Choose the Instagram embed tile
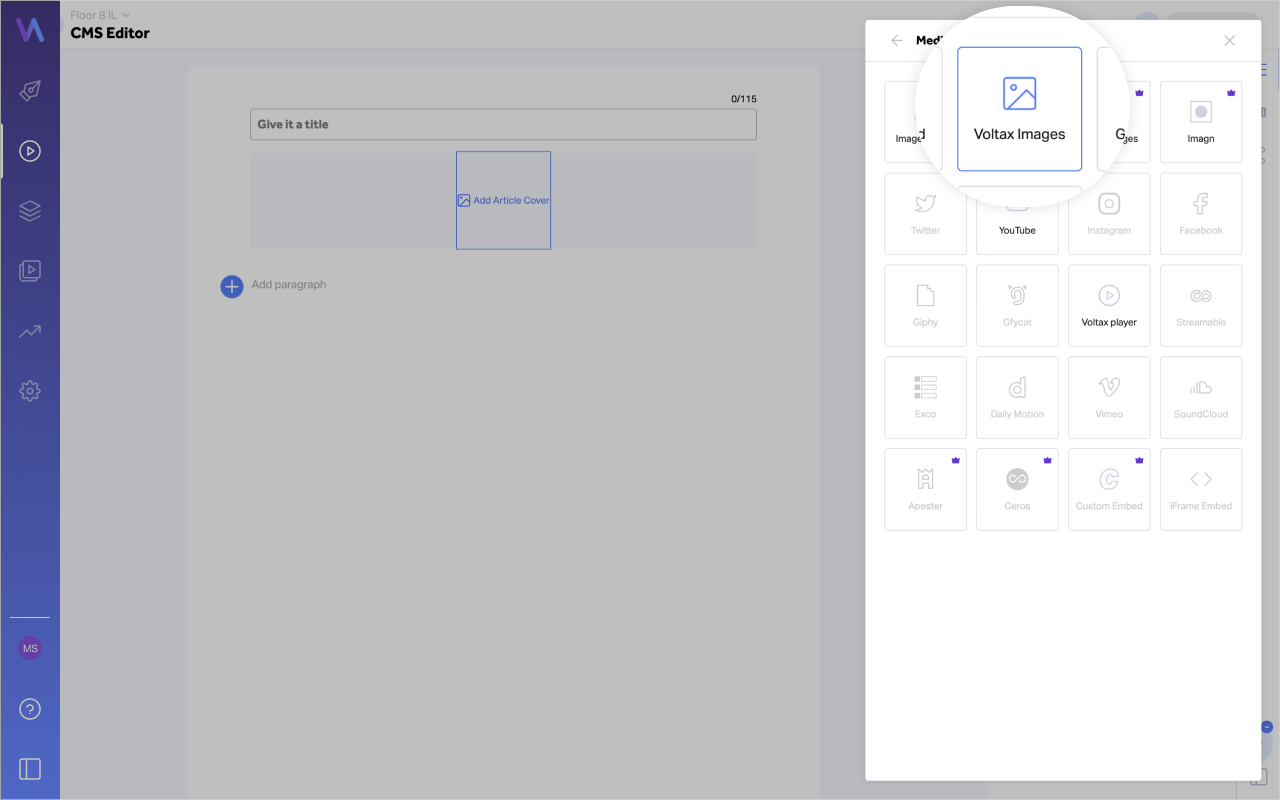 coord(1109,214)
